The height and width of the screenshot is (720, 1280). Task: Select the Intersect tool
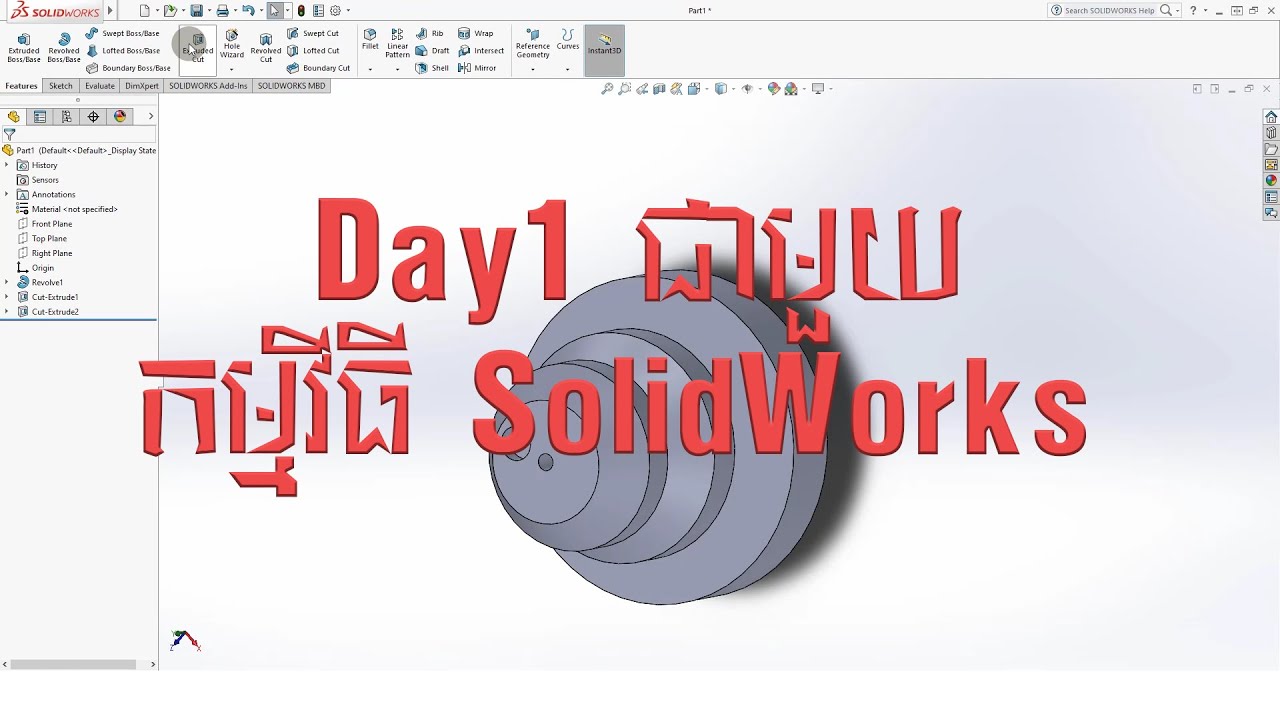(481, 50)
